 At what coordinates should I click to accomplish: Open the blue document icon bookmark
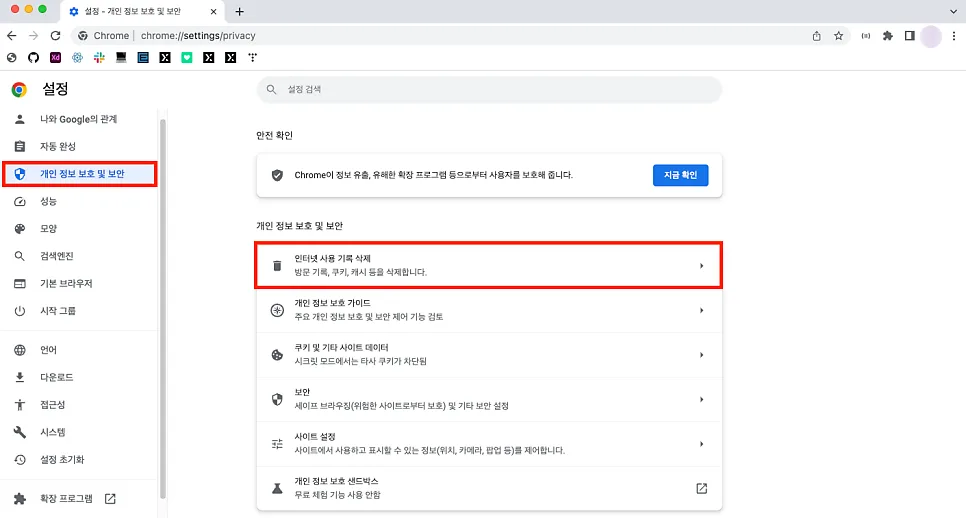pos(143,57)
